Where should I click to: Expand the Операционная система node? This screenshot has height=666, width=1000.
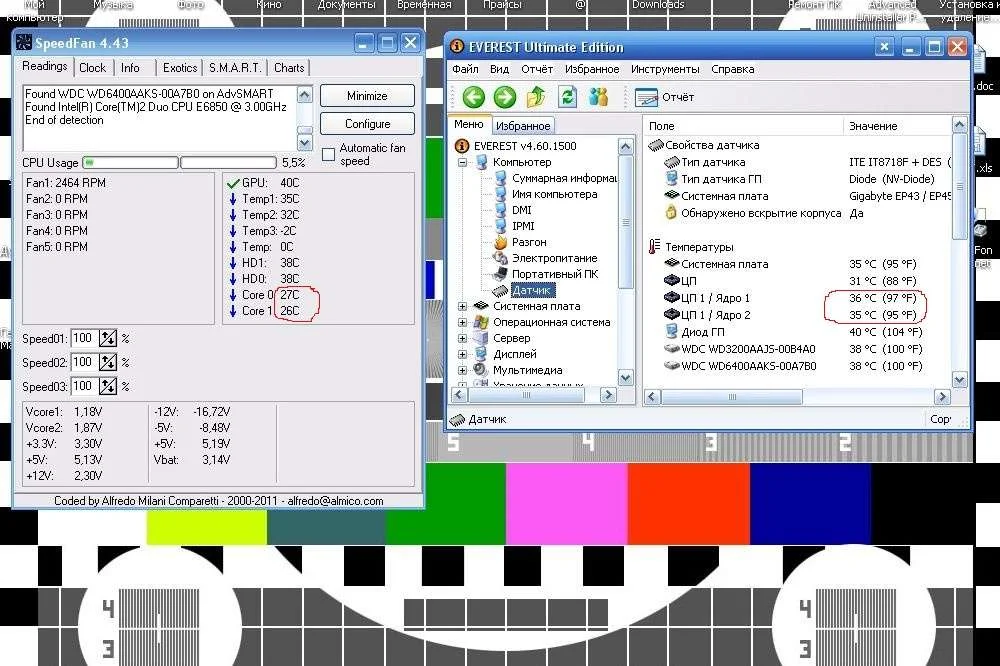462,322
